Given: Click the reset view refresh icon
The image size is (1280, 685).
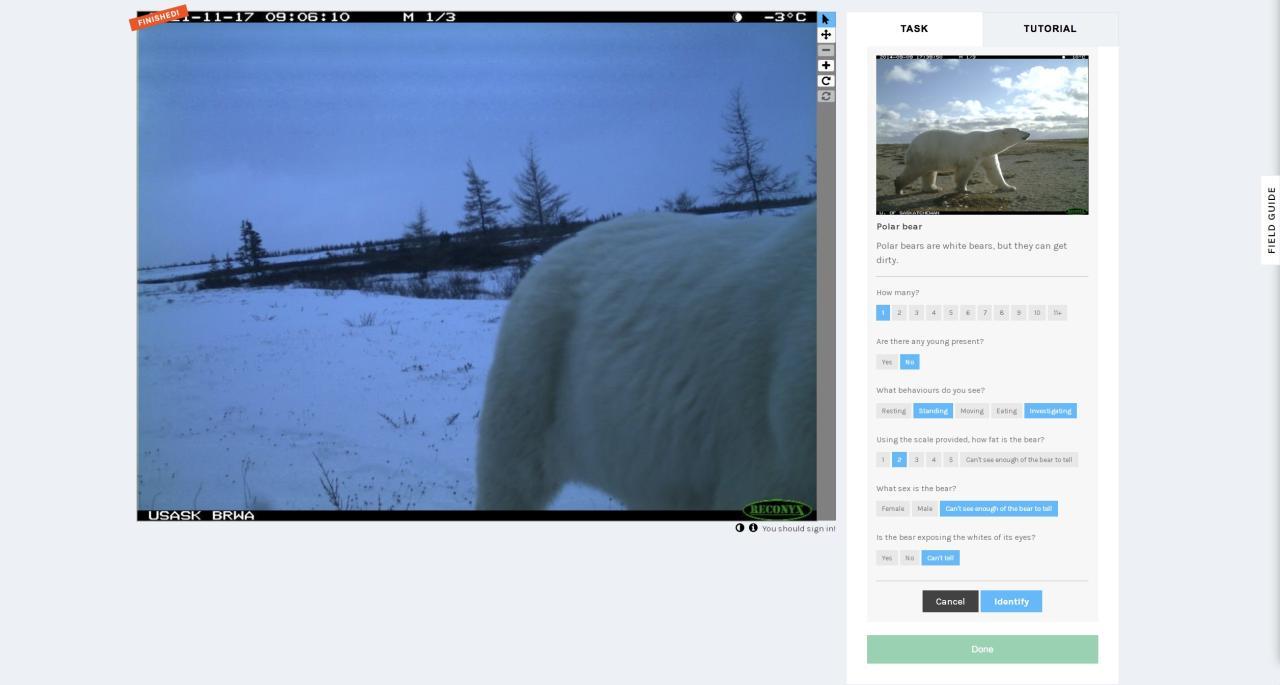Looking at the screenshot, I should (x=826, y=96).
